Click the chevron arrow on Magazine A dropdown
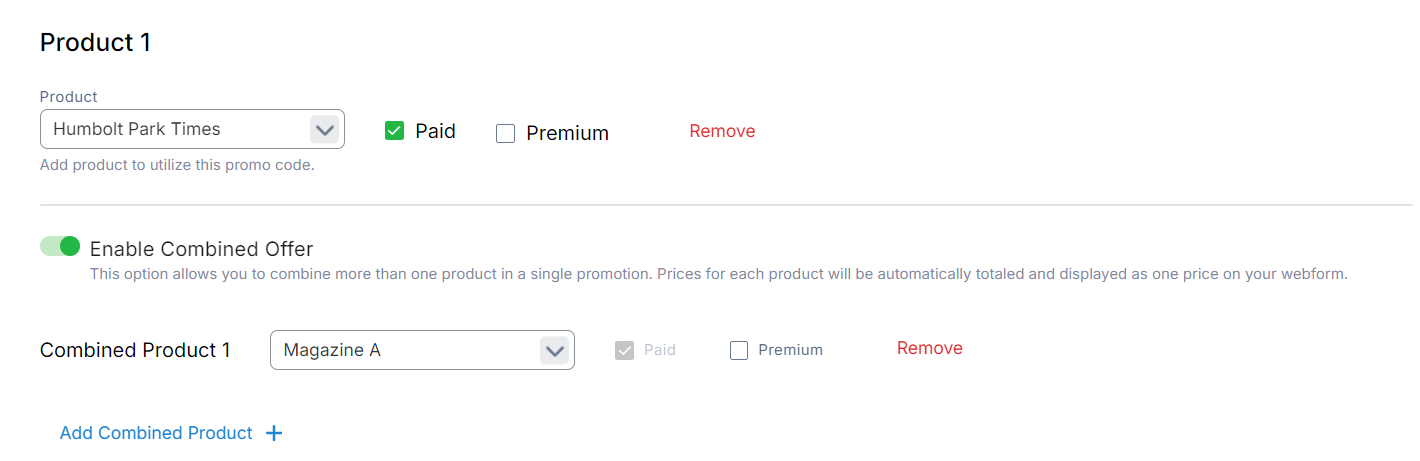 click(x=554, y=350)
